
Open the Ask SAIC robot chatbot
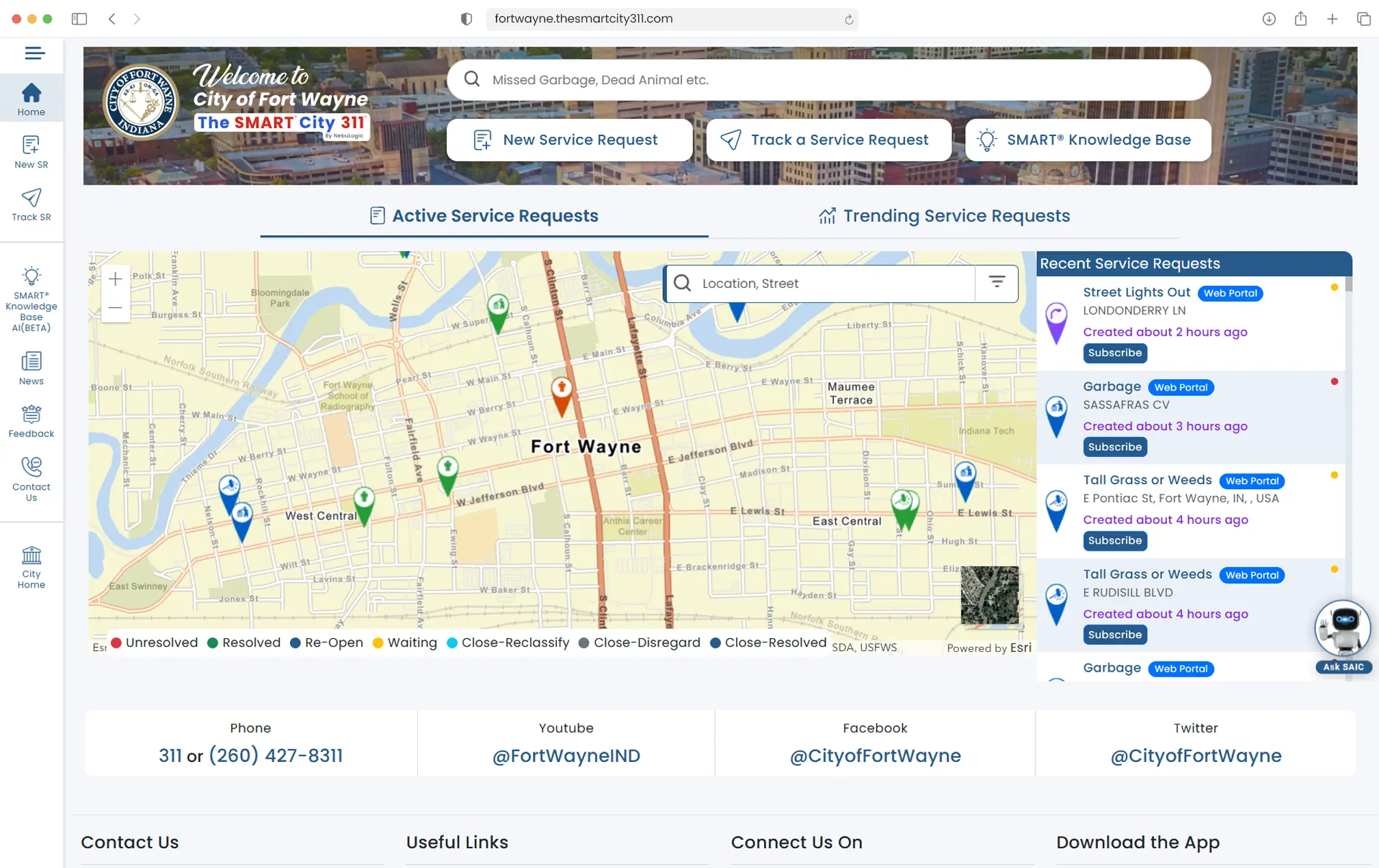[x=1343, y=636]
